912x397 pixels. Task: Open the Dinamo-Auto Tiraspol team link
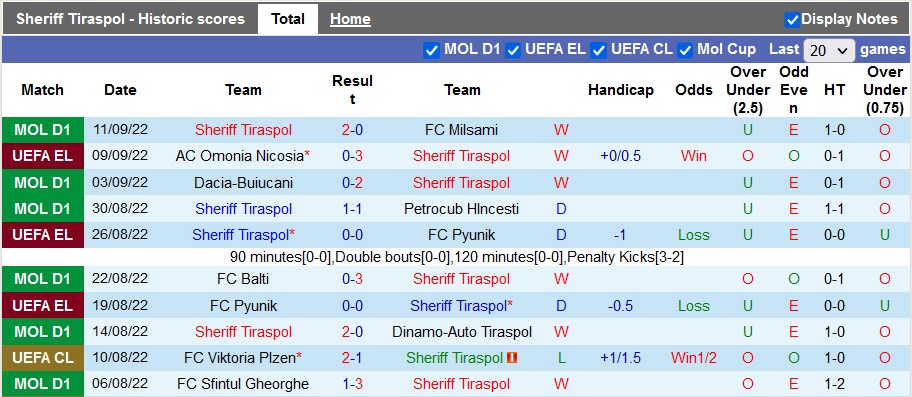pyautogui.click(x=462, y=332)
